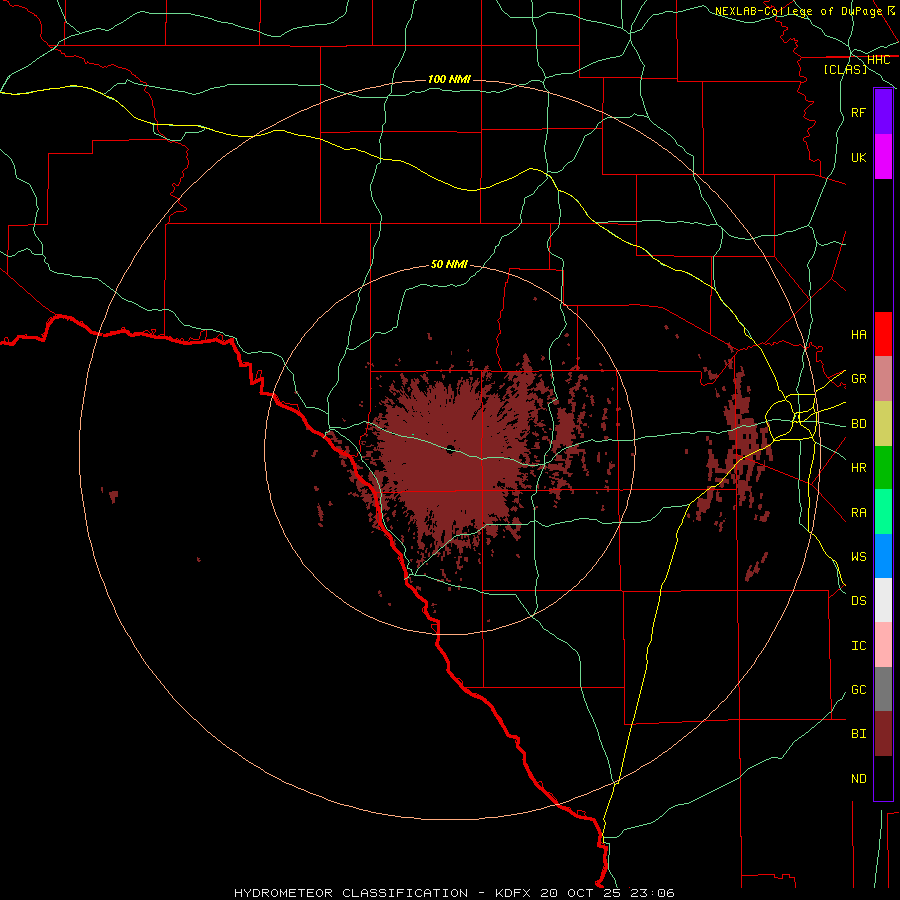Click the 100 NMI range ring label
900x900 pixels.
click(449, 79)
